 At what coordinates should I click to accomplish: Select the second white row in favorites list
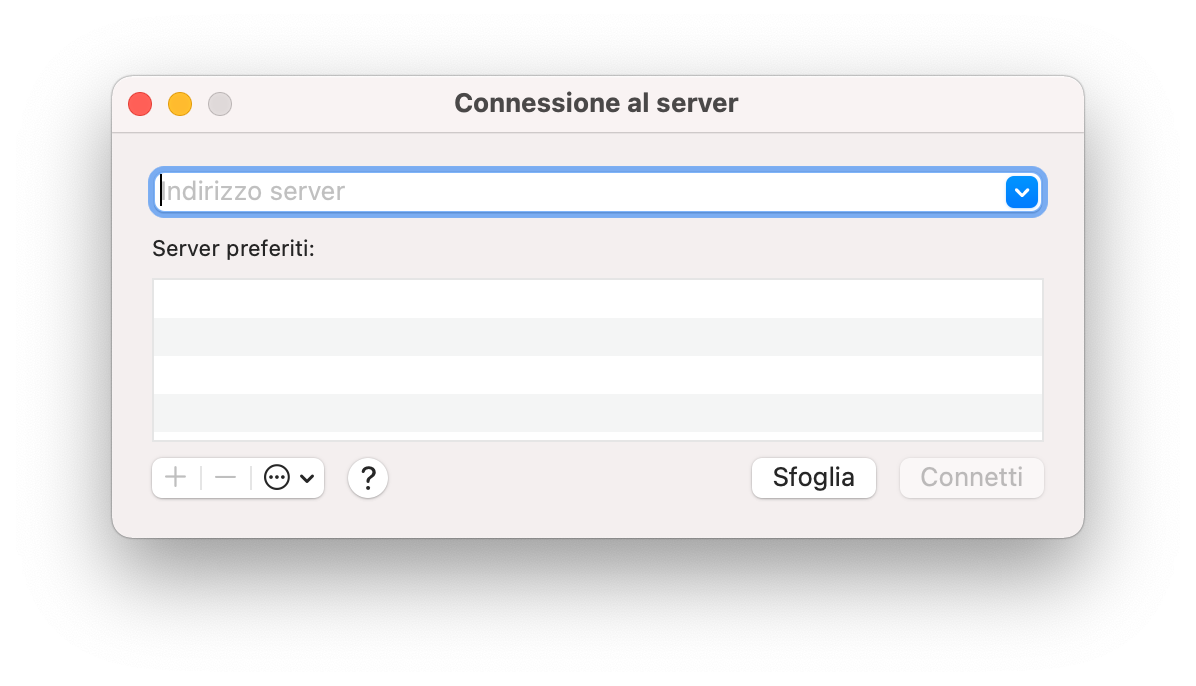pos(597,375)
